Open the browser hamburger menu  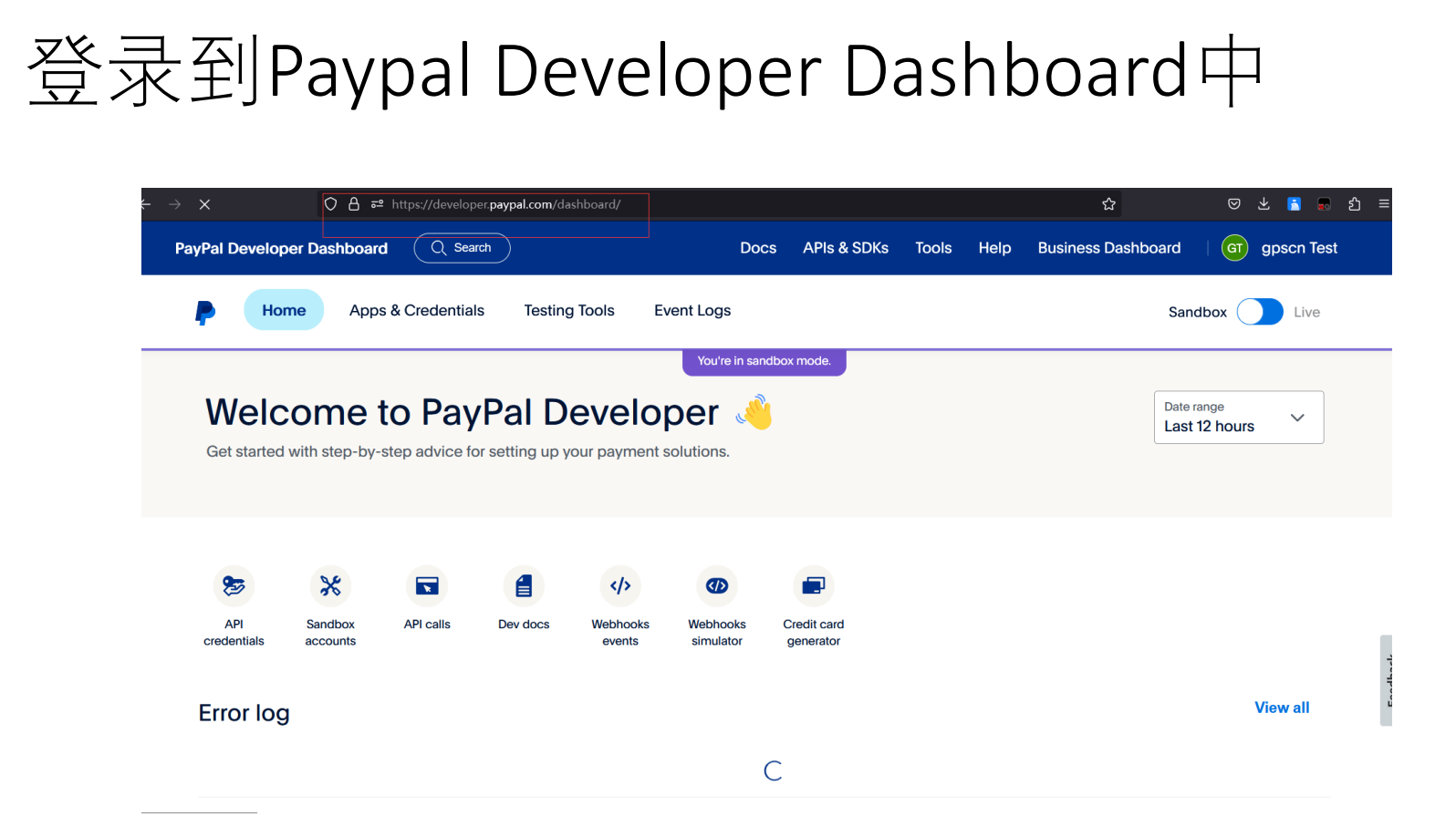[1384, 204]
